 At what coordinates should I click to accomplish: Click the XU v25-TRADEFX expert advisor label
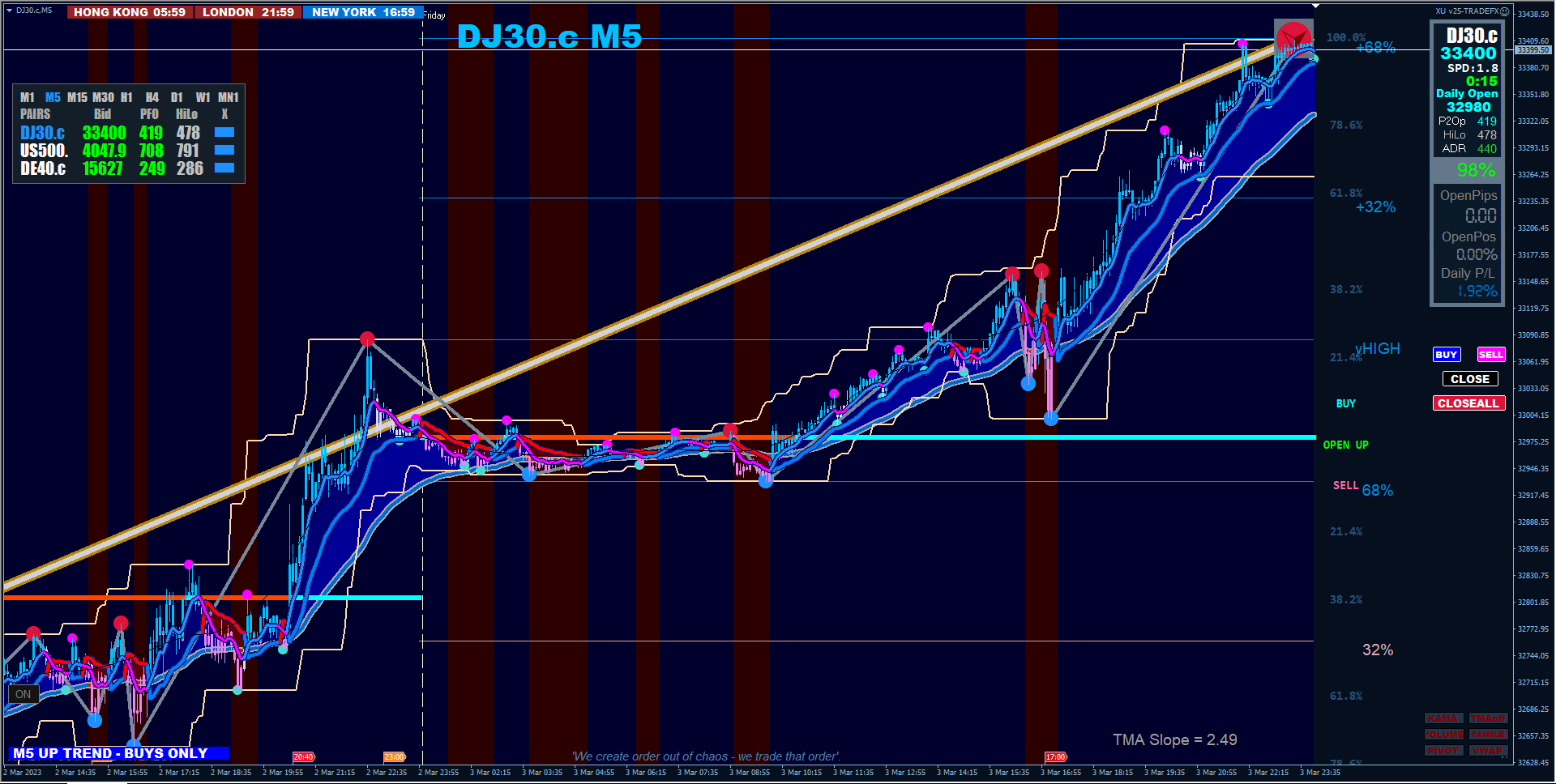[x=1467, y=11]
